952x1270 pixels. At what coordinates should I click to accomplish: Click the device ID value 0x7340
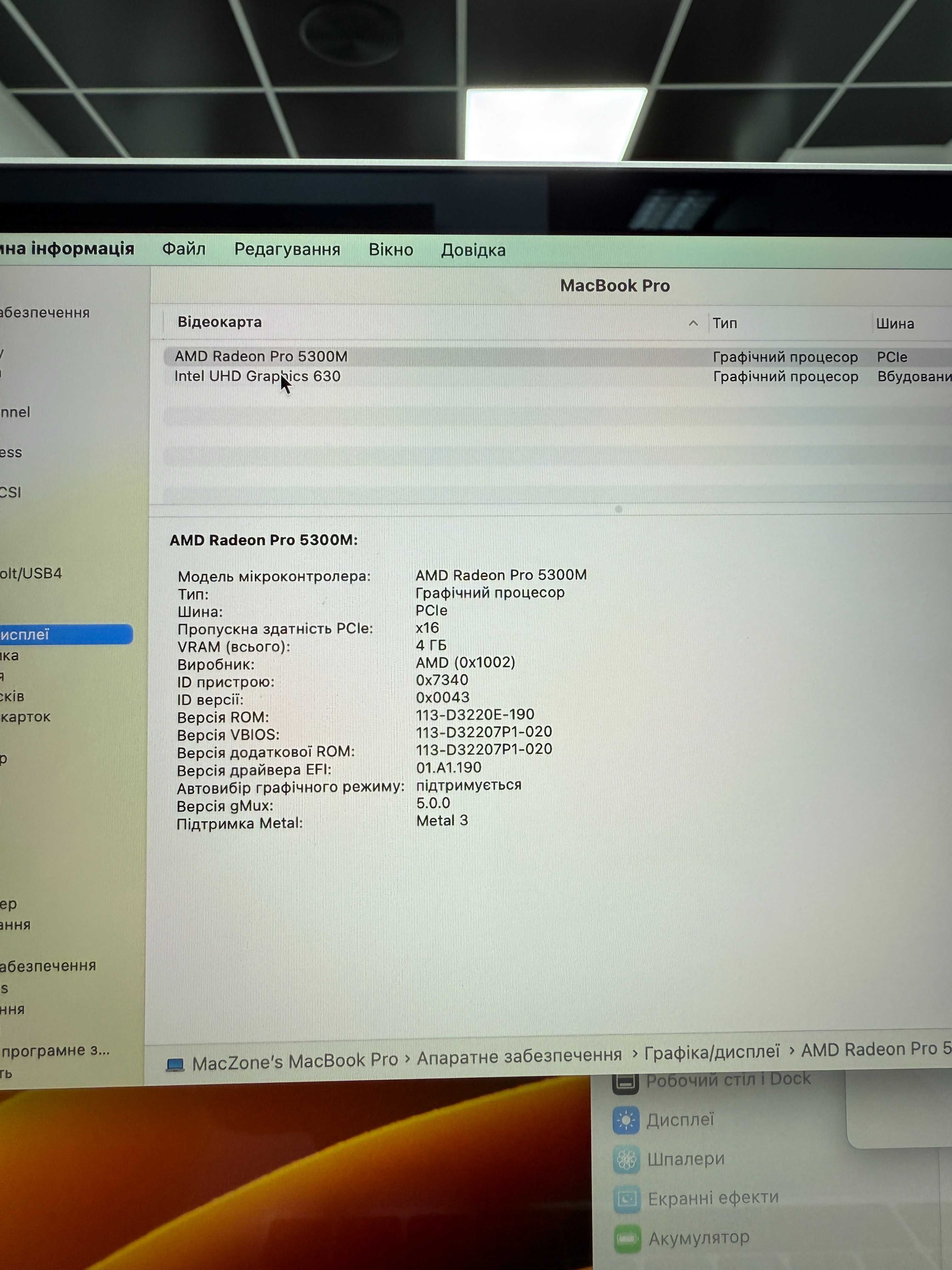[442, 680]
